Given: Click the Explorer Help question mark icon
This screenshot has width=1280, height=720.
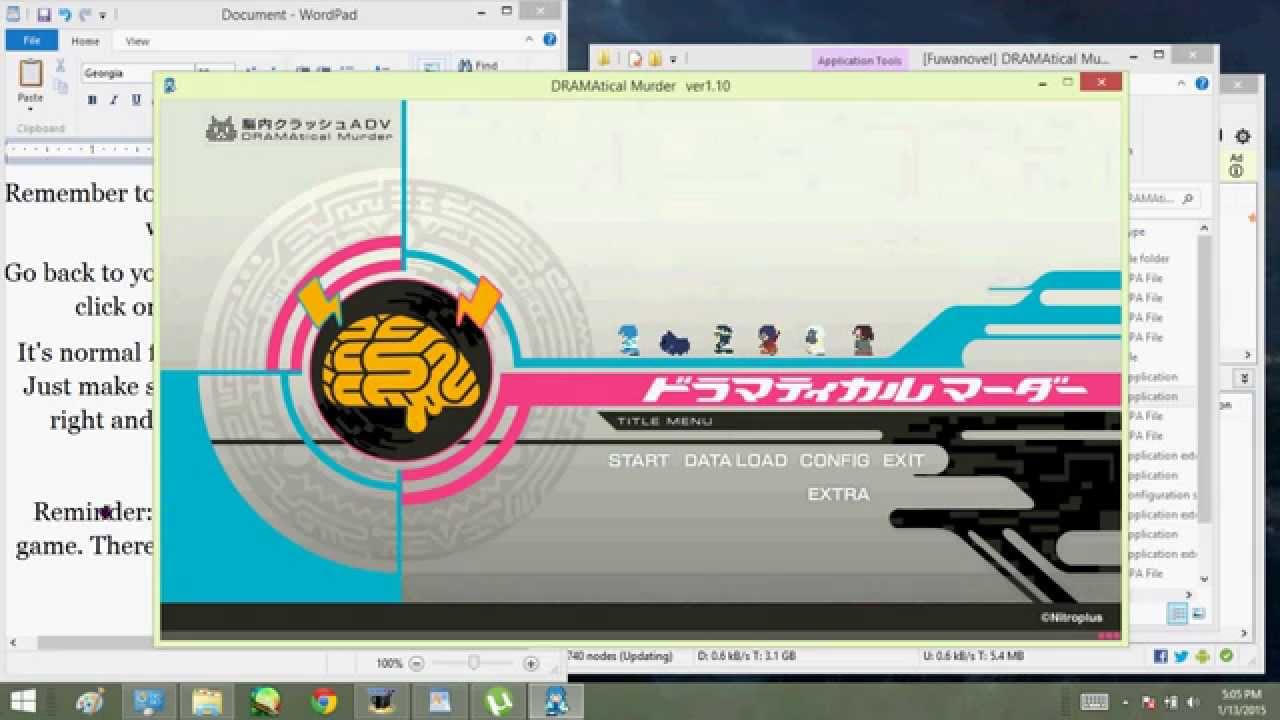Looking at the screenshot, I should (x=1204, y=84).
